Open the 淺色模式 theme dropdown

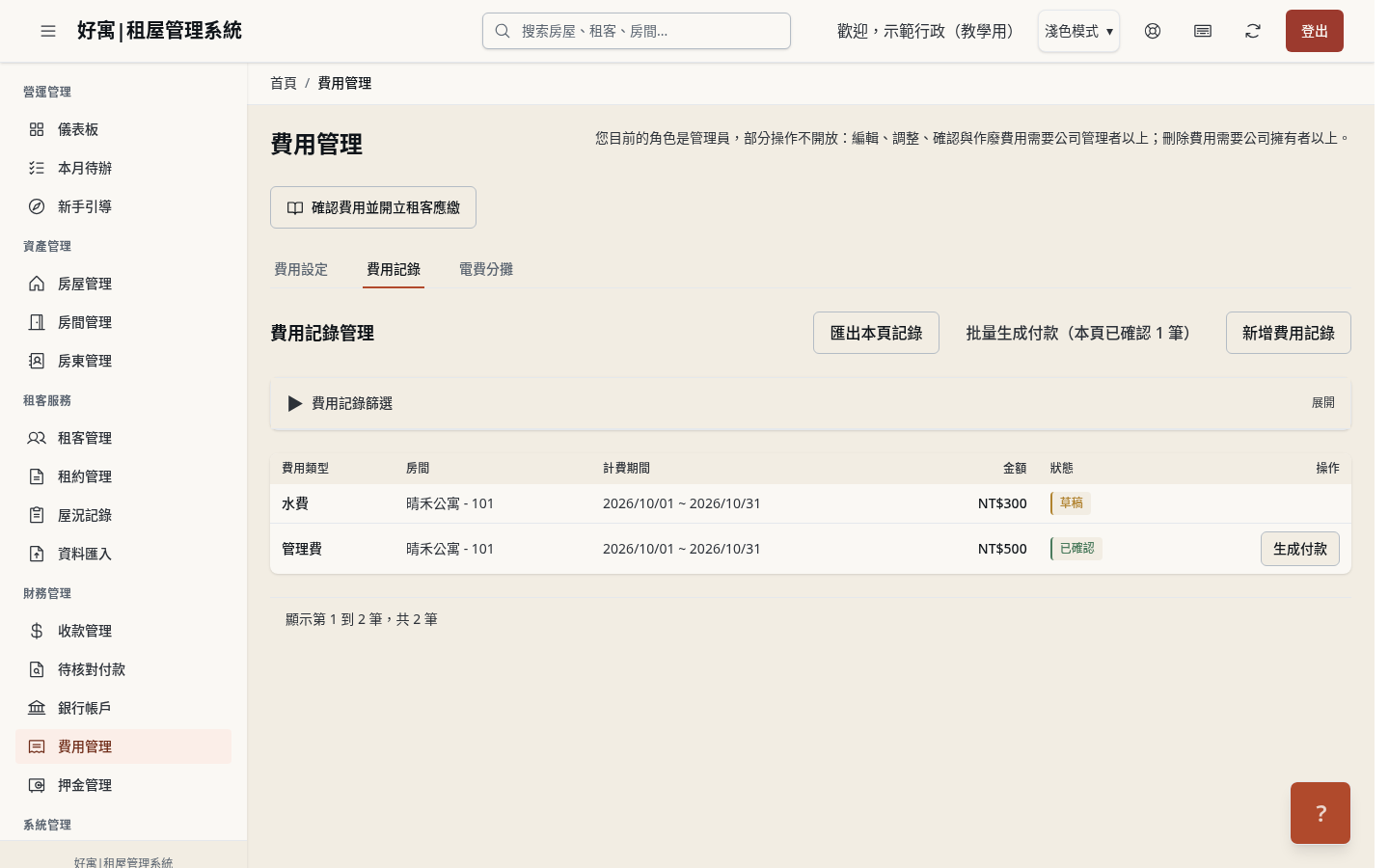(1078, 31)
